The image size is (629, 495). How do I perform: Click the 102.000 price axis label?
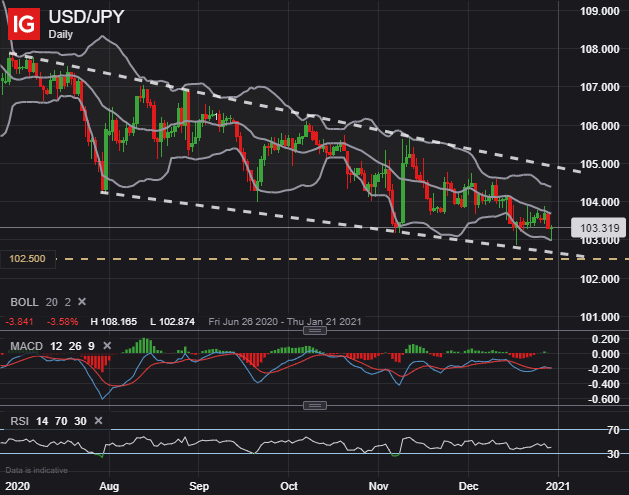600,279
